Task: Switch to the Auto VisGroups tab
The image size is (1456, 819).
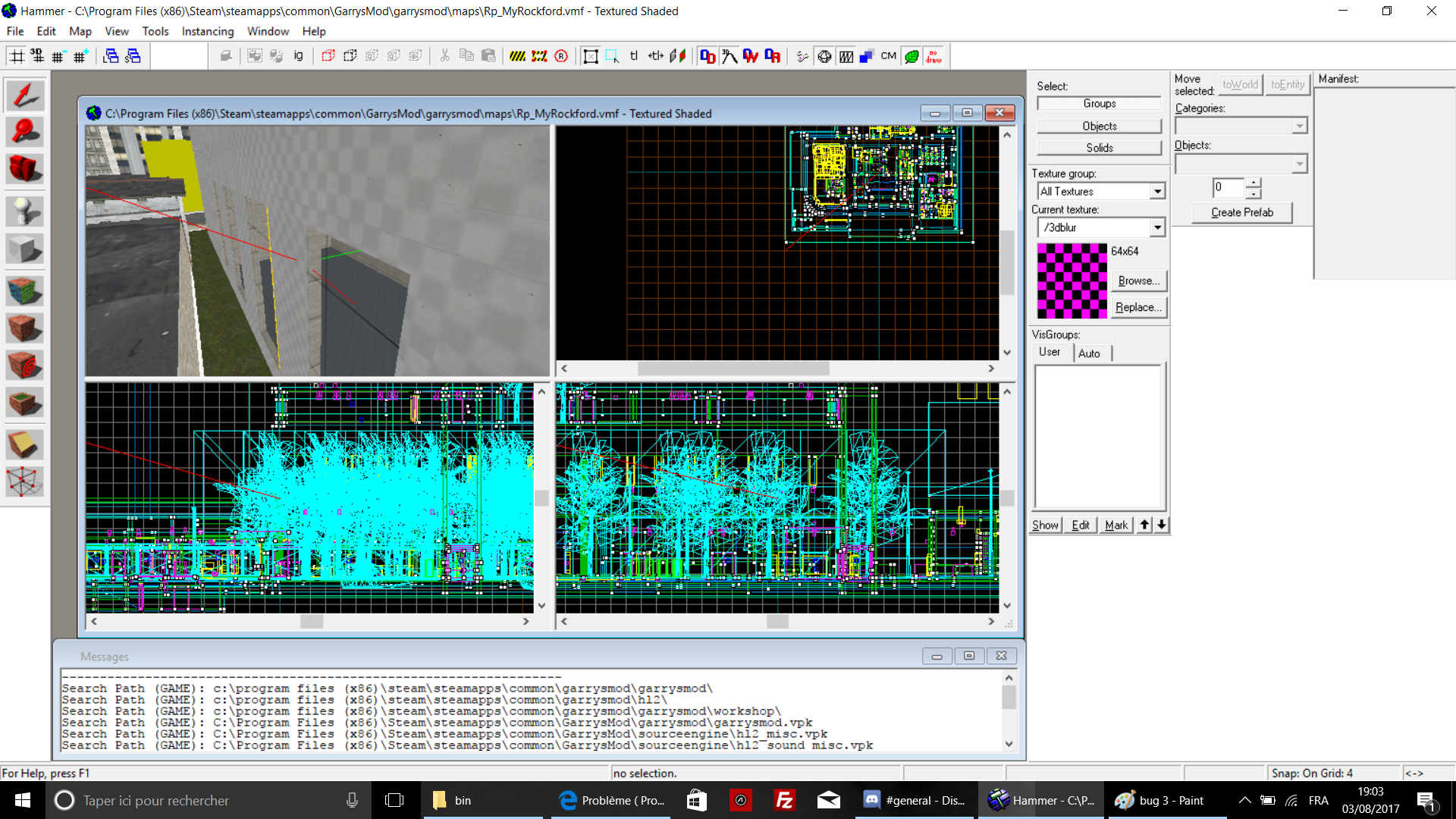Action: click(x=1089, y=353)
